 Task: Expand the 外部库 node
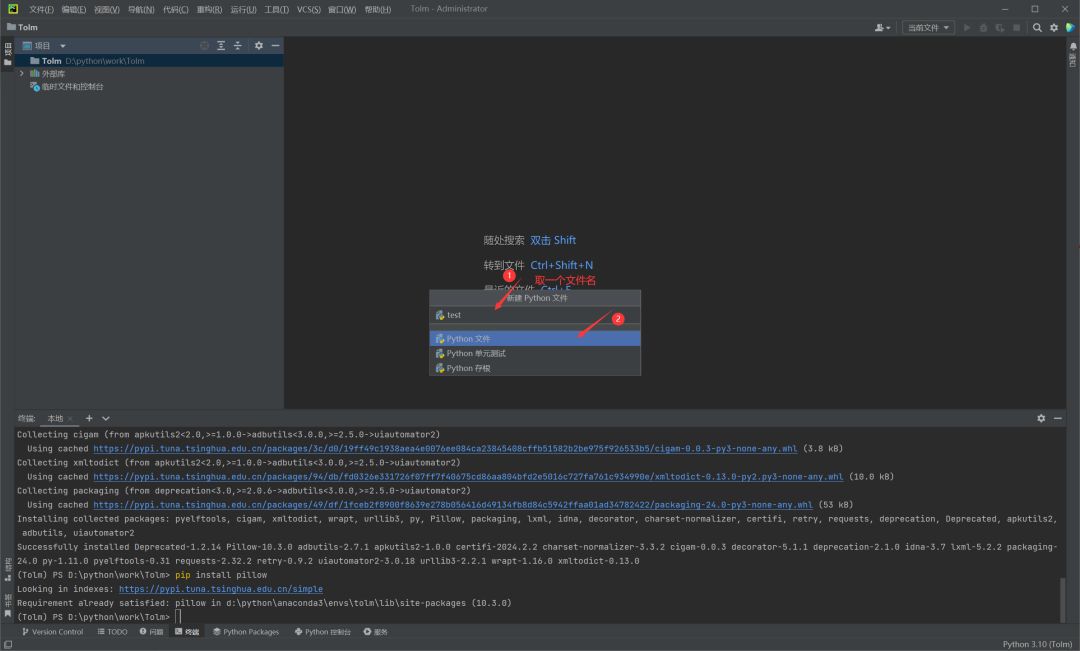pyautogui.click(x=21, y=73)
